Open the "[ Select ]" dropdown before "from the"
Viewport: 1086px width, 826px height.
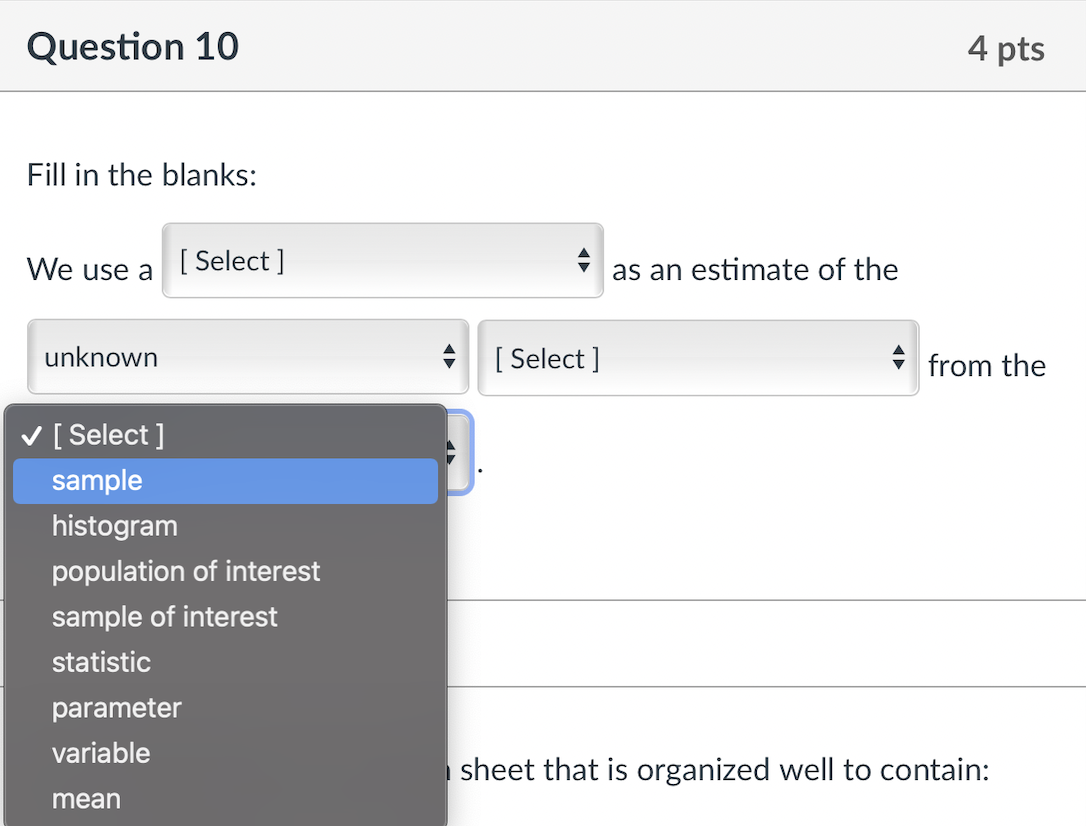698,358
